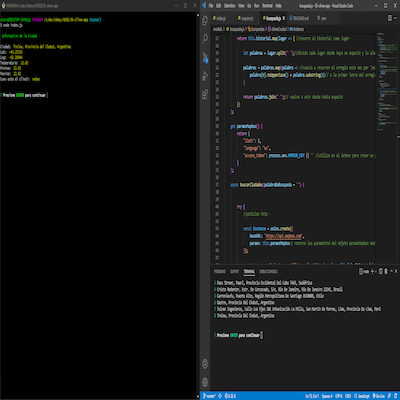Create a new terminal with plus icon
The height and width of the screenshot is (400, 400).
coord(372,271)
